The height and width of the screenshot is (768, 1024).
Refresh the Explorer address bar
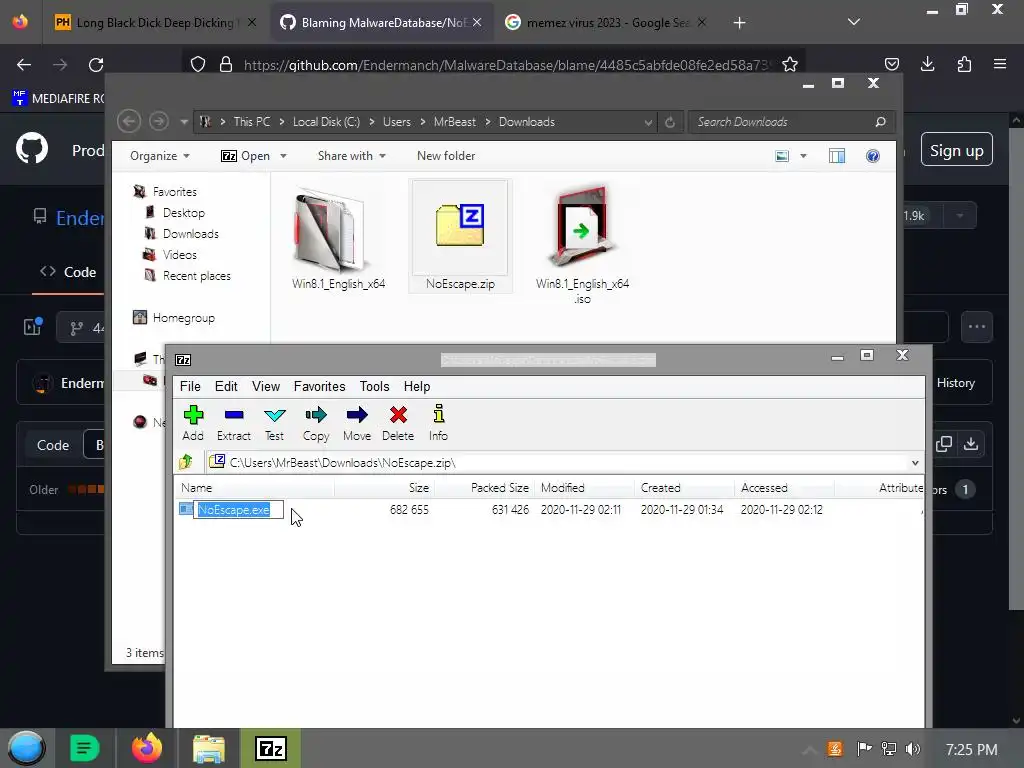(x=669, y=122)
